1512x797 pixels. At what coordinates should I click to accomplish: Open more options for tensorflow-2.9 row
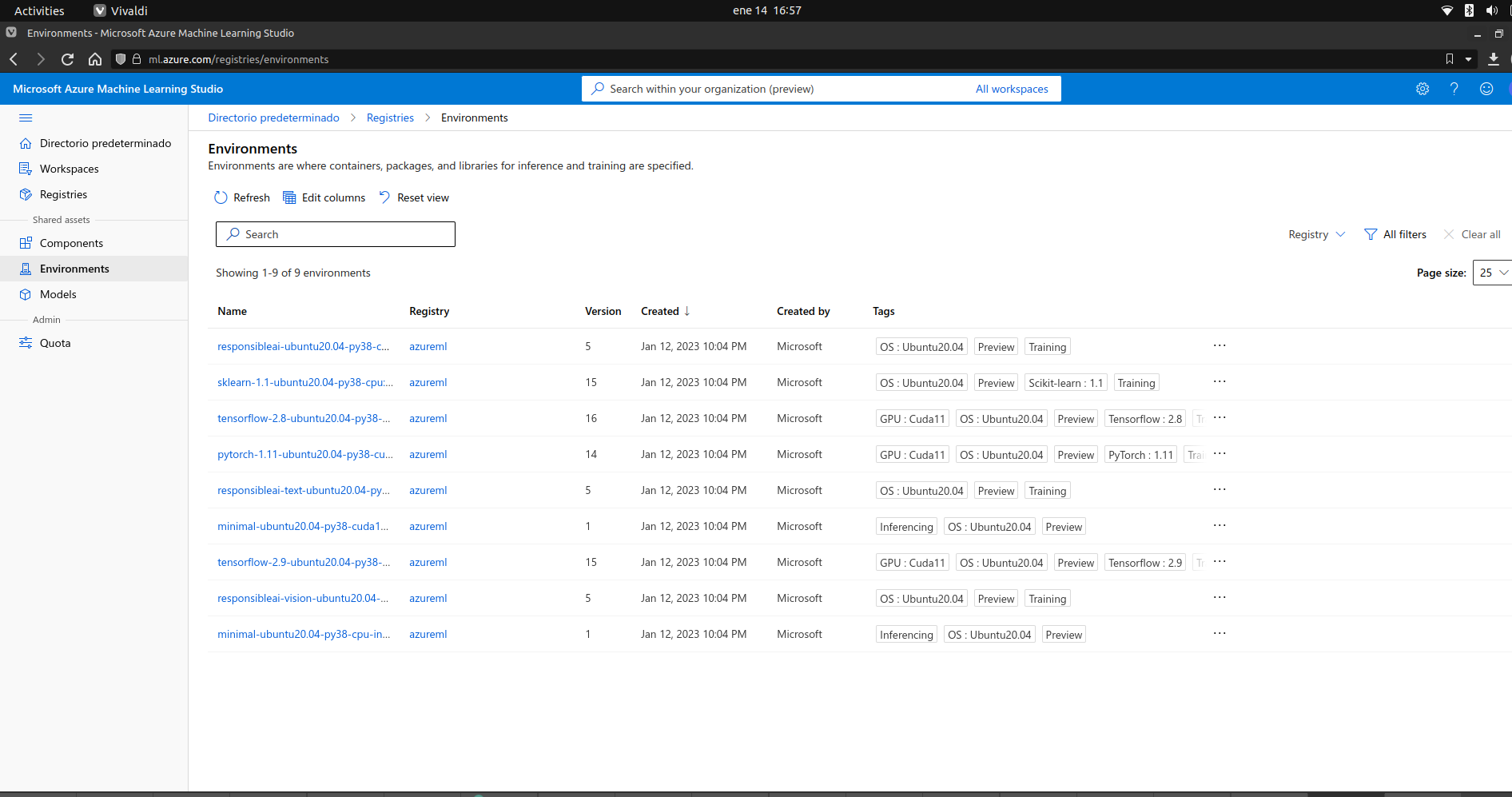pos(1220,561)
